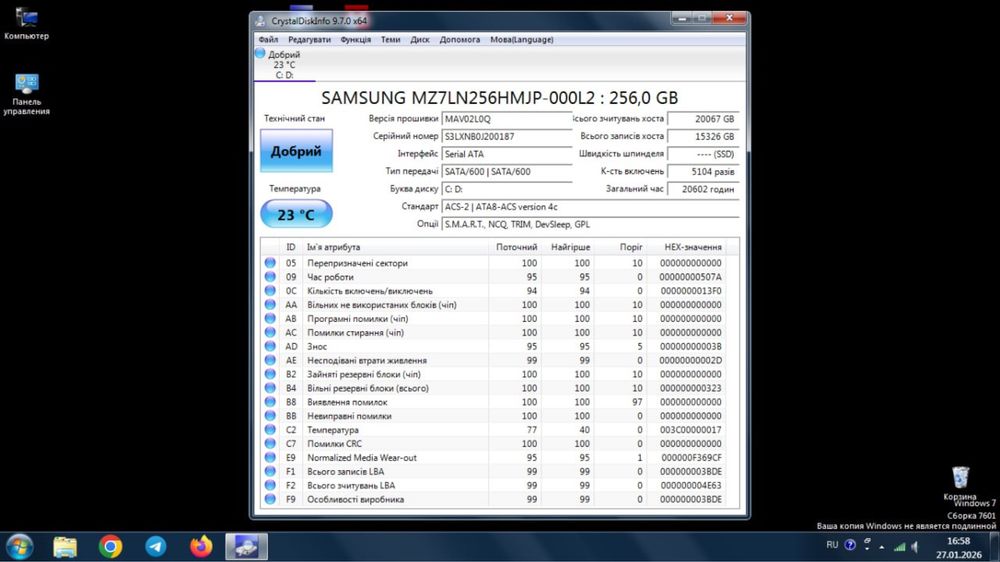1000x562 pixels.
Task: Click HEX value 000000F369CF
Action: (691, 457)
